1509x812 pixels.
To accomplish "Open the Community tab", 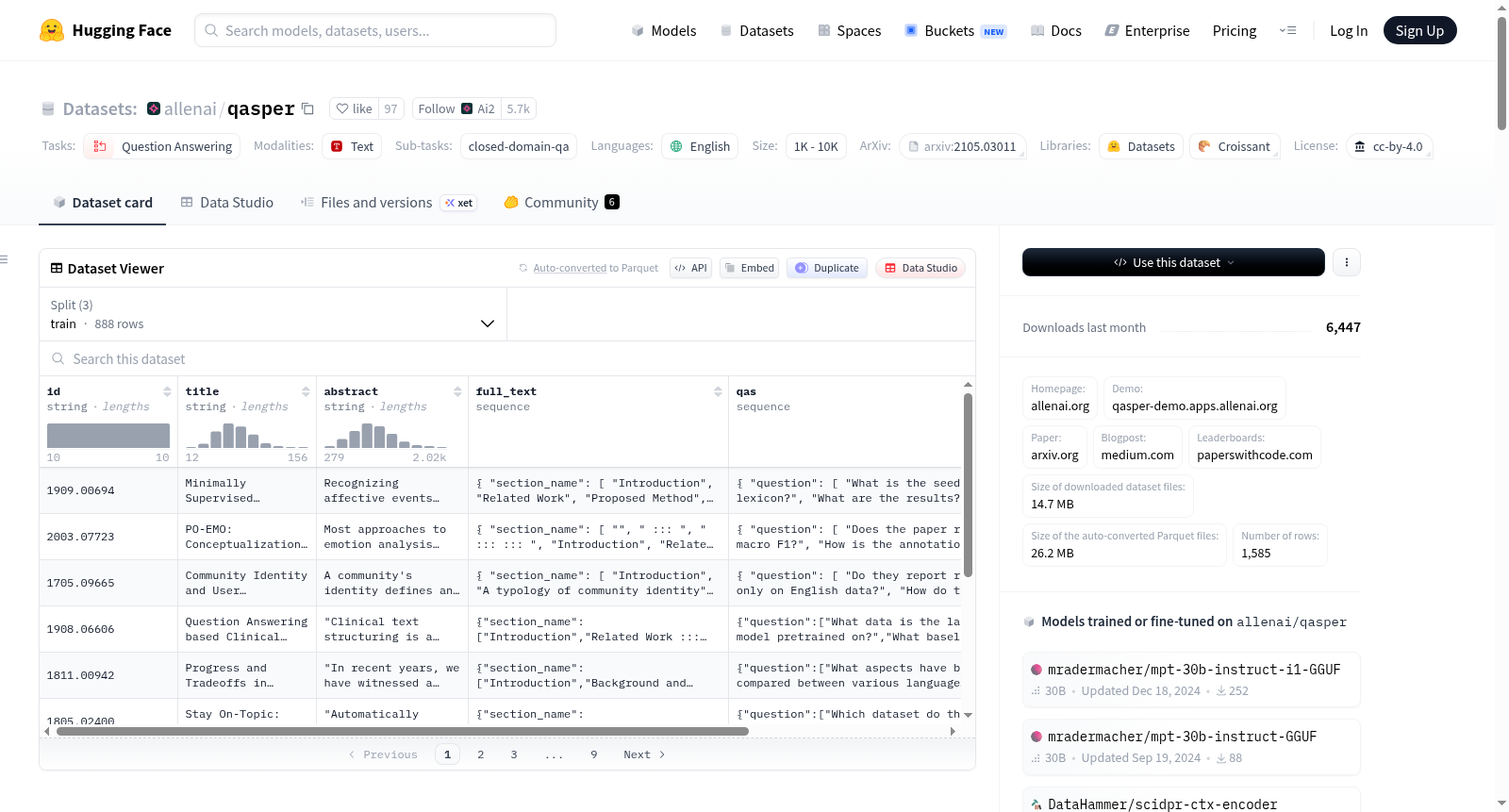I will [561, 203].
